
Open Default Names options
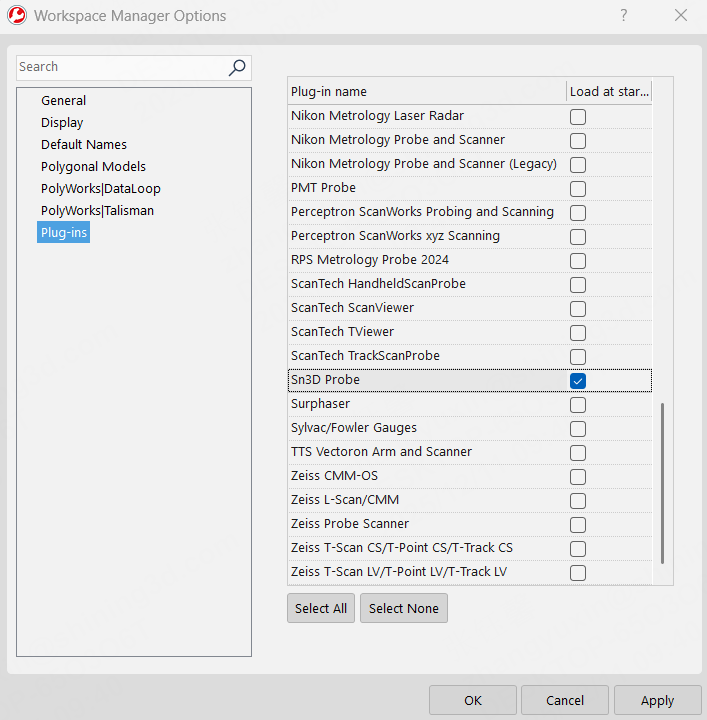(84, 145)
